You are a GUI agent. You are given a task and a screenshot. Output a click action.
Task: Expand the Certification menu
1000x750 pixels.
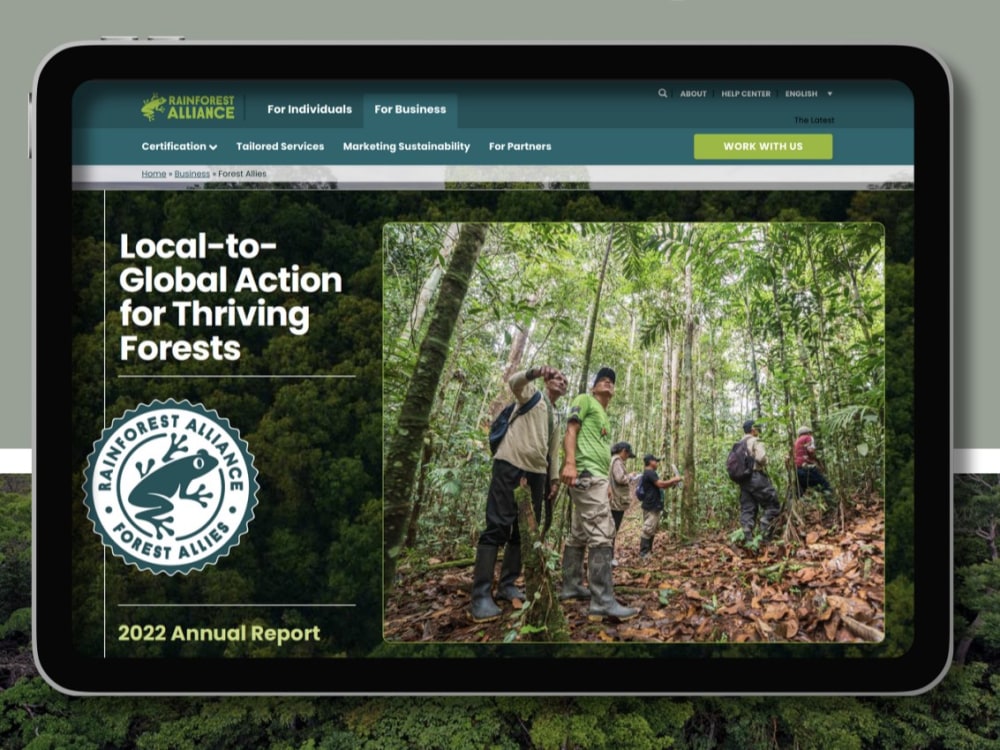coord(179,146)
